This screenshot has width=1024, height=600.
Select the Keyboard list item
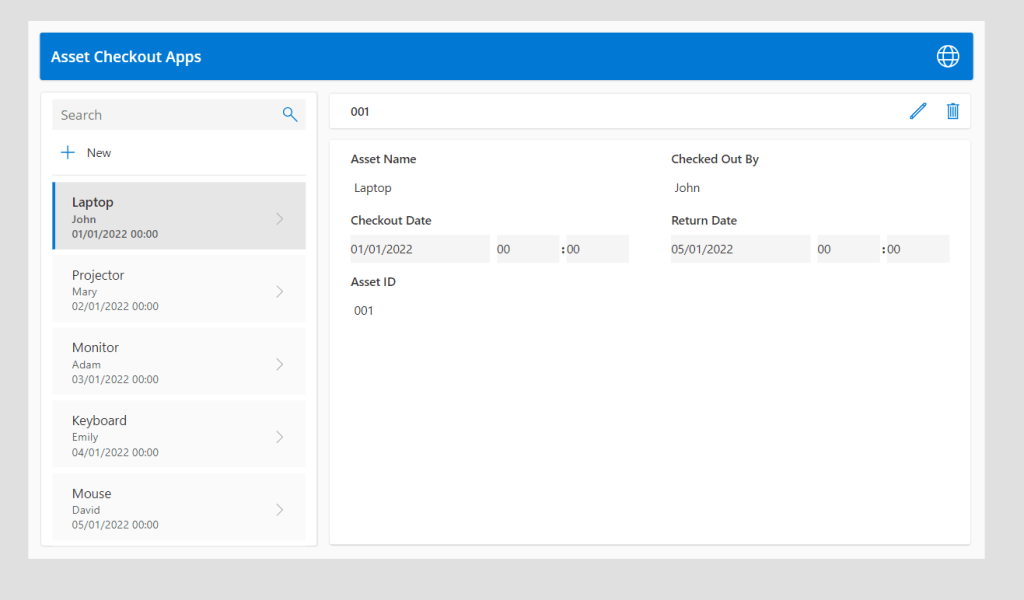tap(179, 434)
